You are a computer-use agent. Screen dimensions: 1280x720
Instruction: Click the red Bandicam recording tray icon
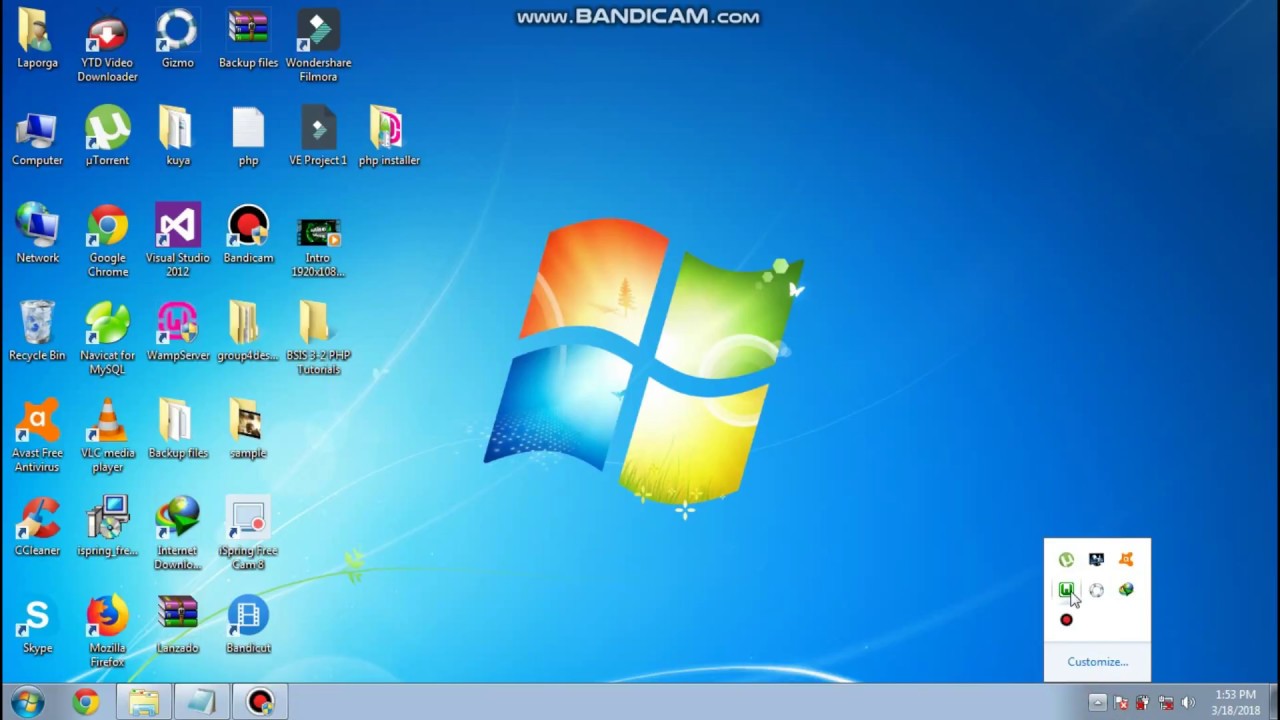click(x=1066, y=620)
